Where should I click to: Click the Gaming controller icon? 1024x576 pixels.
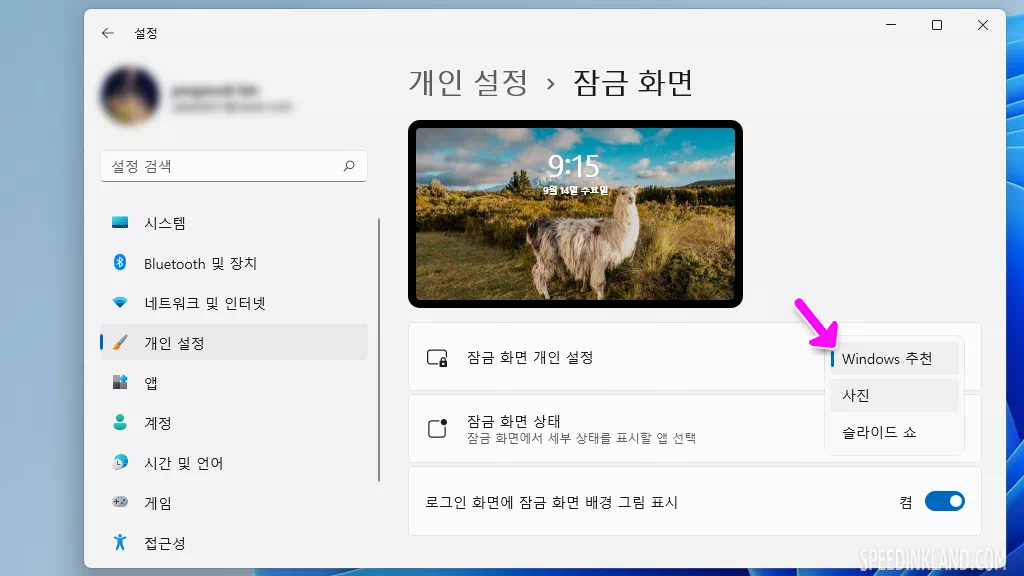coord(120,502)
